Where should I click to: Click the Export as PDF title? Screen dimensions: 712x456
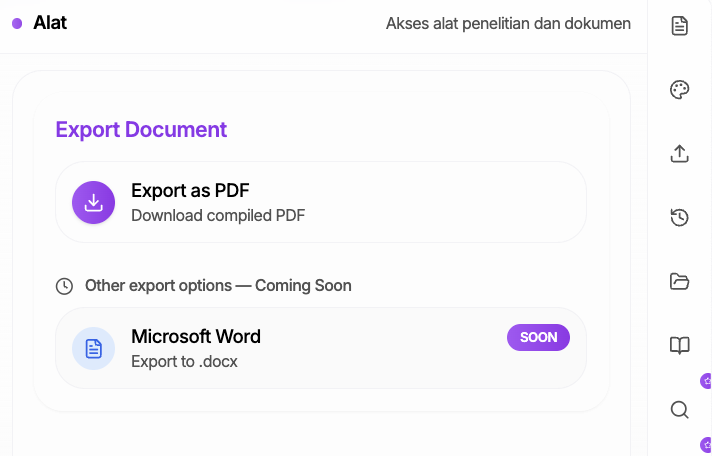(190, 191)
